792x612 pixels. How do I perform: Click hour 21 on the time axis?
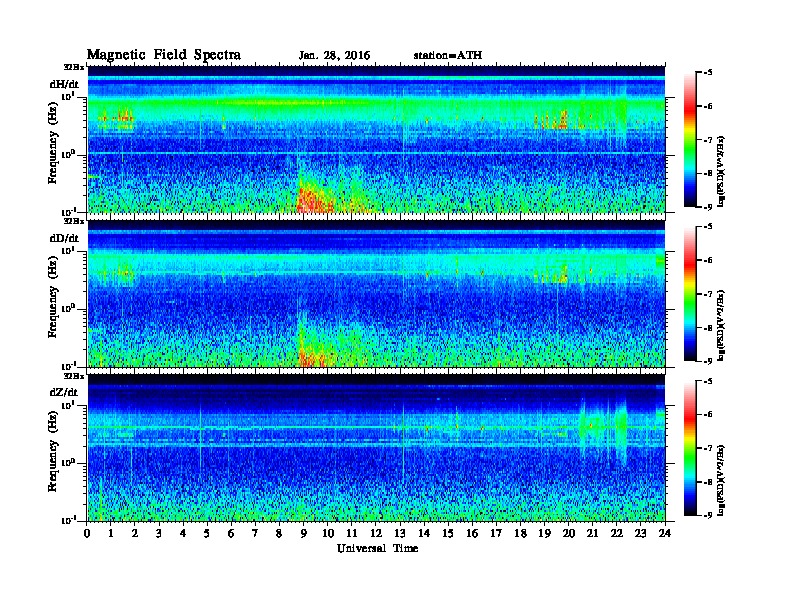(592, 534)
